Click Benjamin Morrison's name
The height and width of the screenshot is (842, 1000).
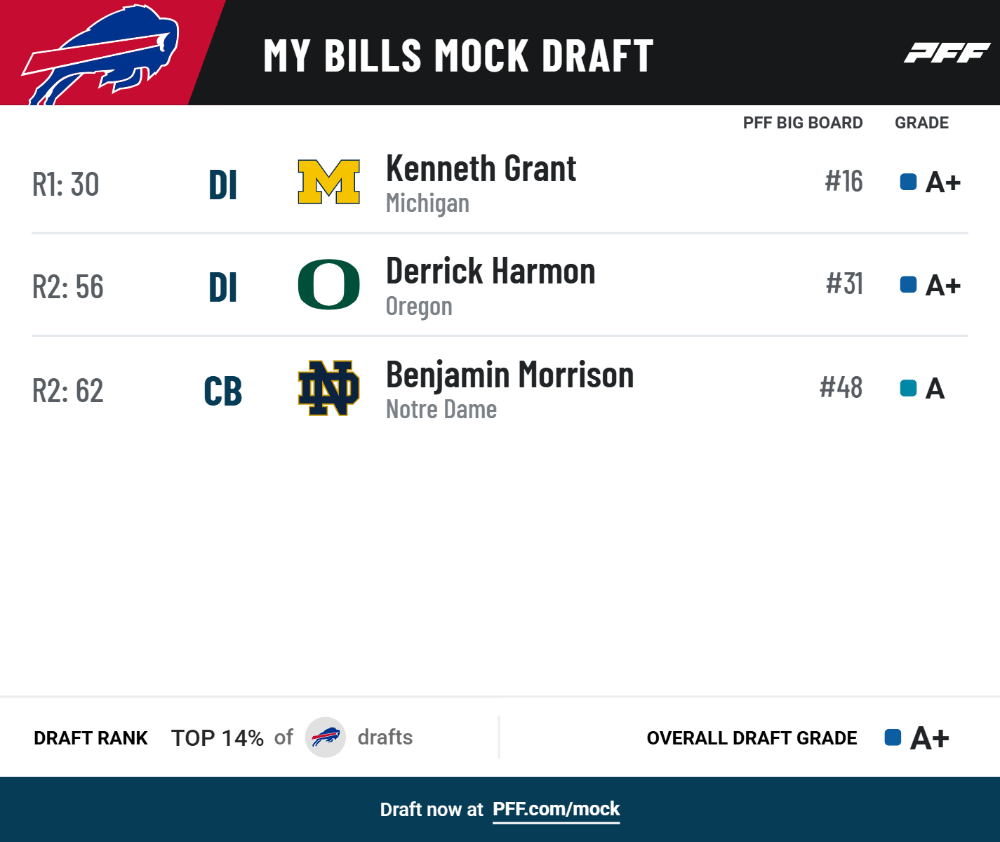click(510, 375)
